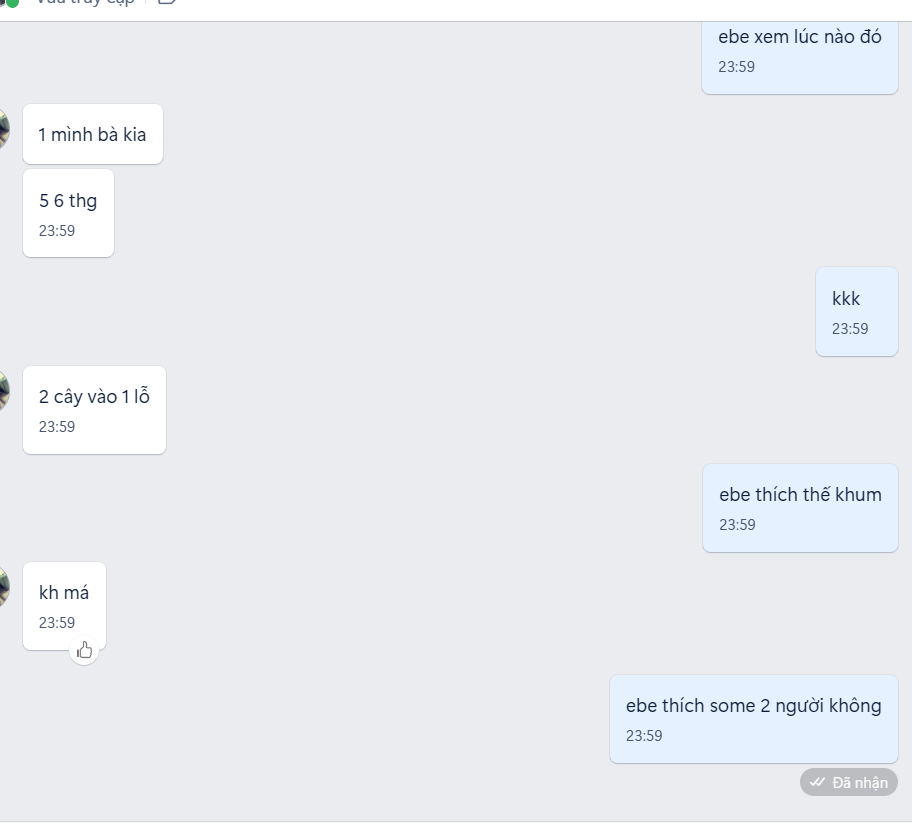The width and height of the screenshot is (912, 826).
Task: Click the tag label icon in chat header
Action: point(168,2)
